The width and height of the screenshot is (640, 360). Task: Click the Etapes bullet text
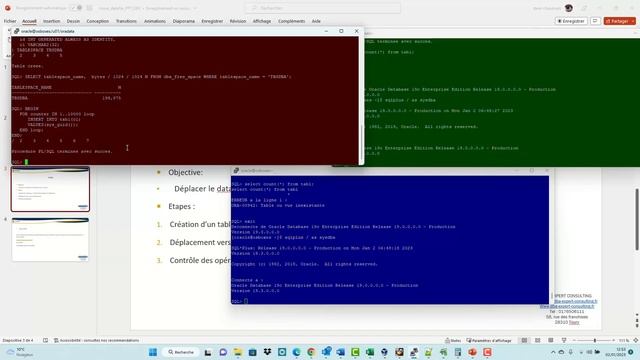pyautogui.click(x=182, y=207)
